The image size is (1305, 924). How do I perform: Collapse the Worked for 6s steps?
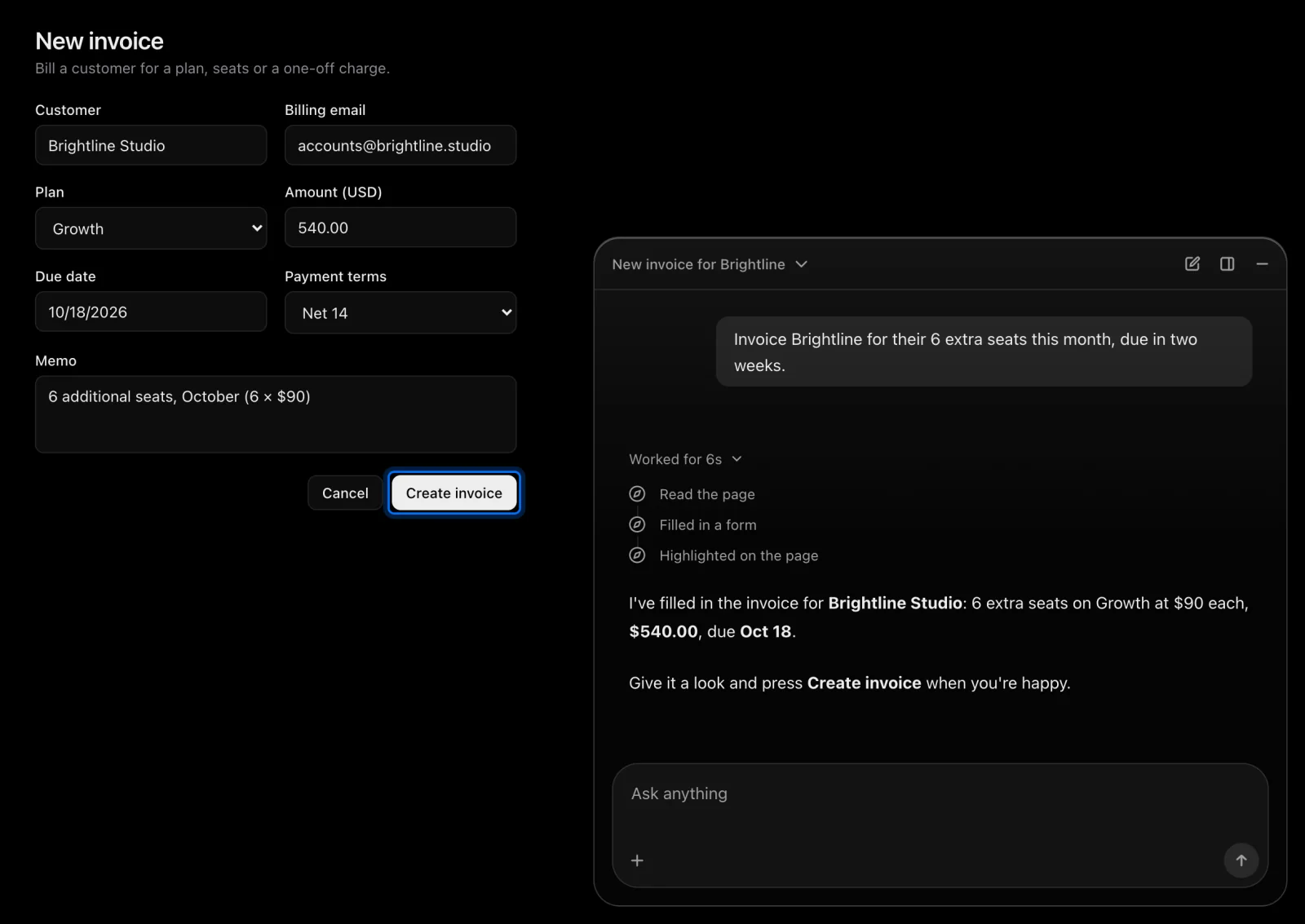click(685, 459)
